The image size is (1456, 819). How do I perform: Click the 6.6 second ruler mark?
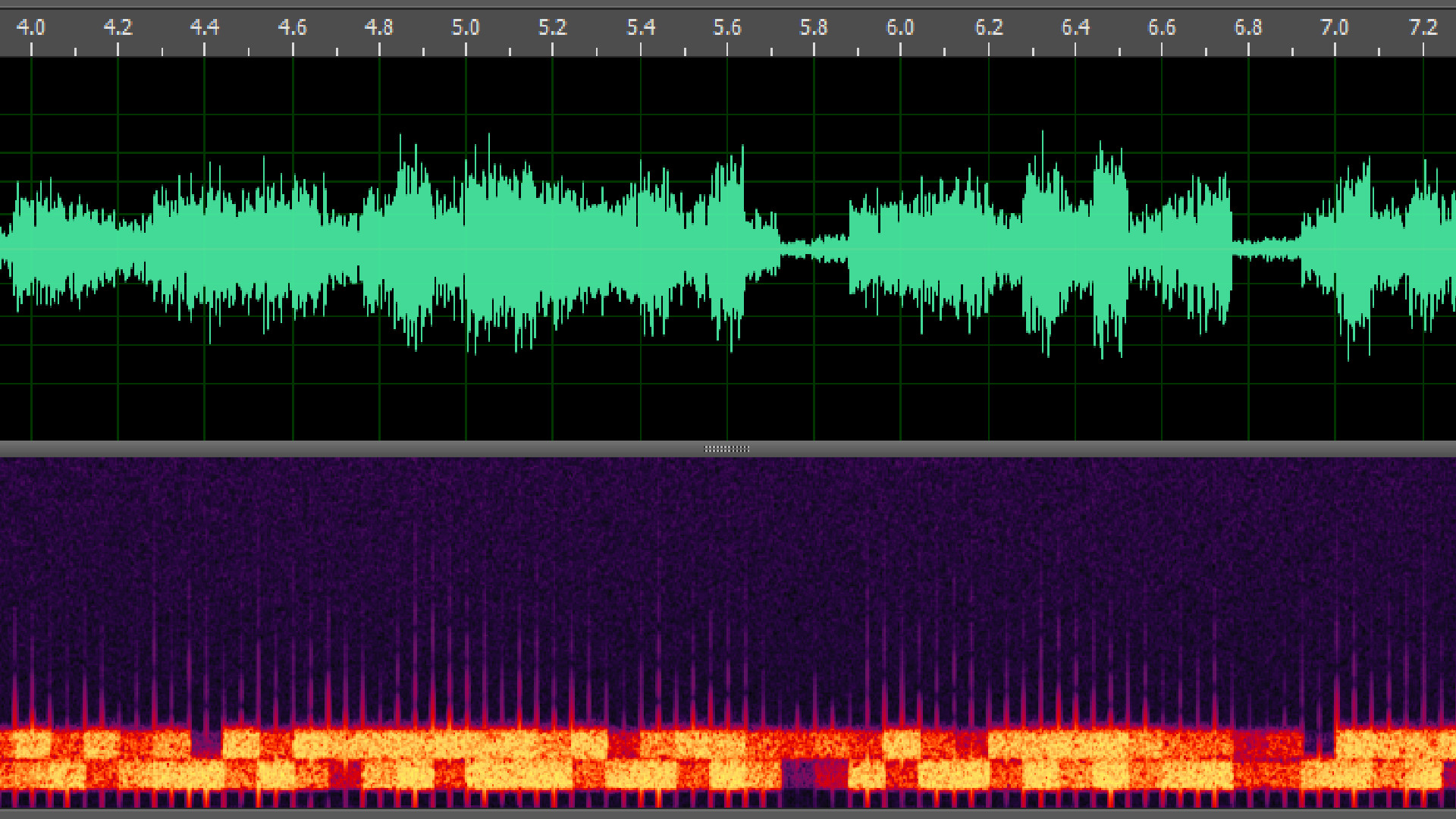pyautogui.click(x=1162, y=28)
